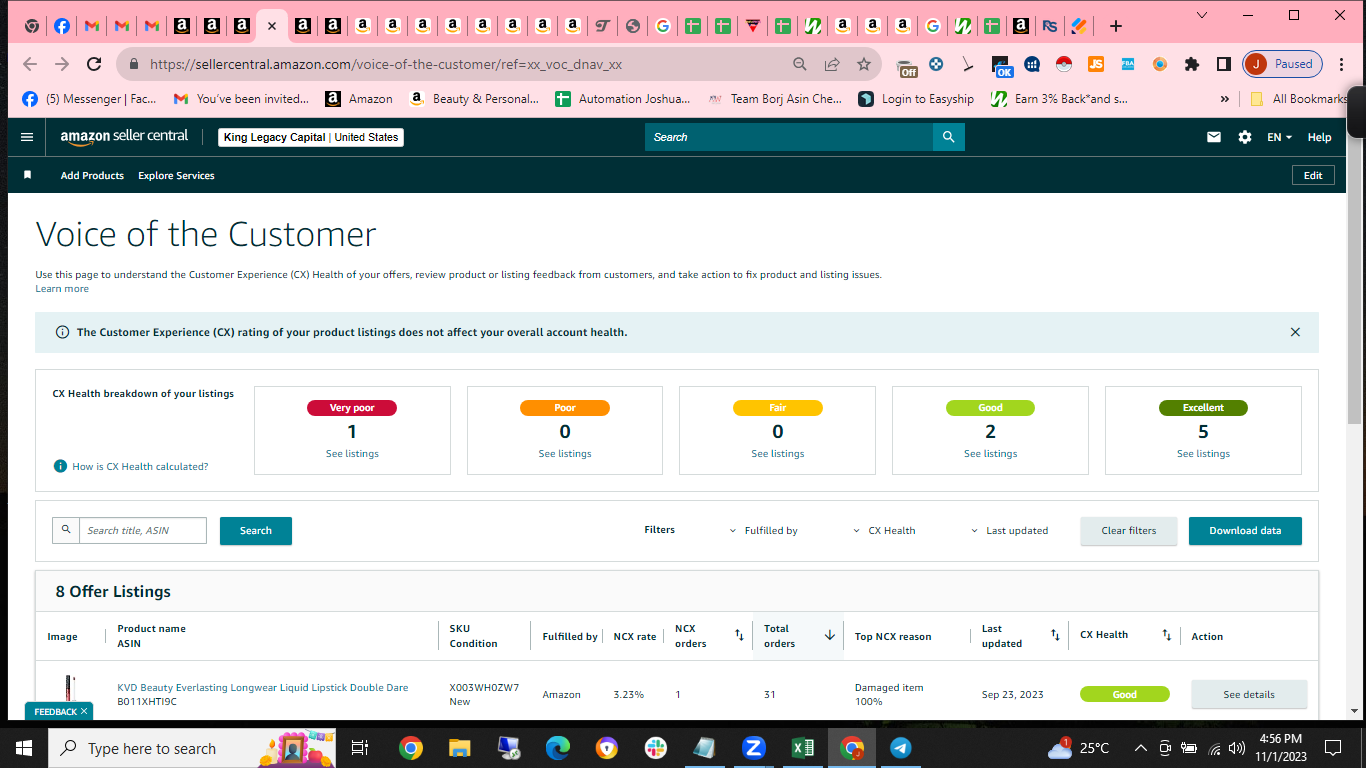Click See listings under Very poor

pyautogui.click(x=353, y=454)
